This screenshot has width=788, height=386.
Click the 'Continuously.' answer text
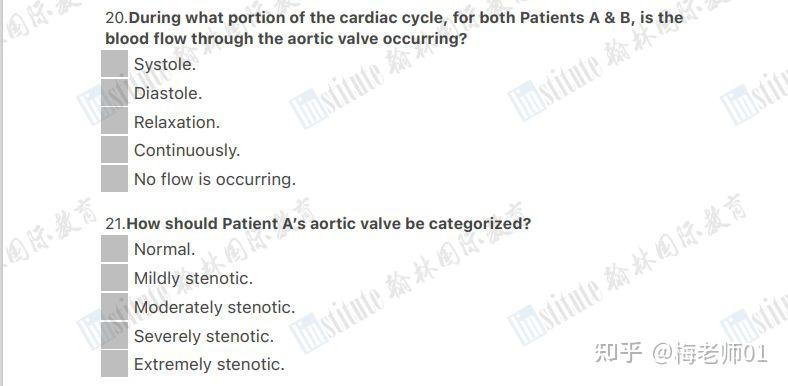point(187,151)
